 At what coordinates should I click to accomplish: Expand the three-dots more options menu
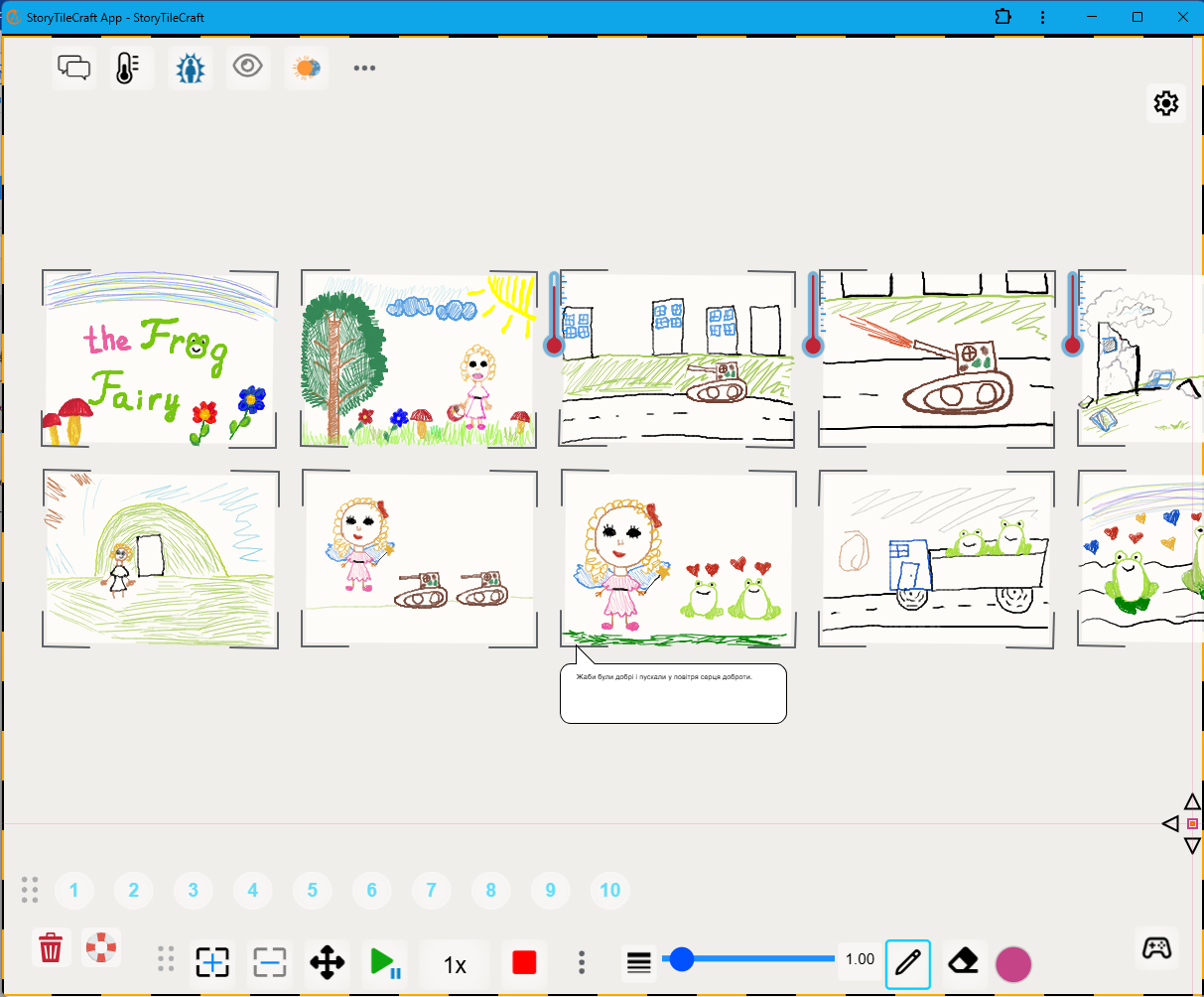364,69
